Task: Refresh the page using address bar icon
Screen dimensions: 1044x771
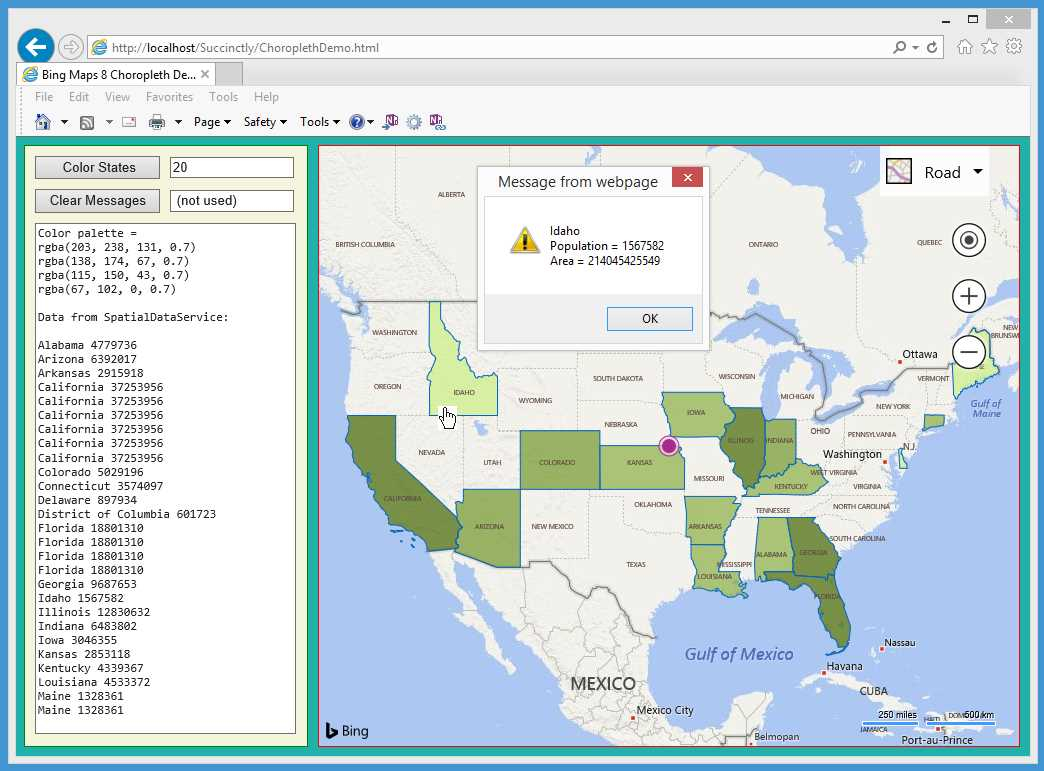Action: 932,47
